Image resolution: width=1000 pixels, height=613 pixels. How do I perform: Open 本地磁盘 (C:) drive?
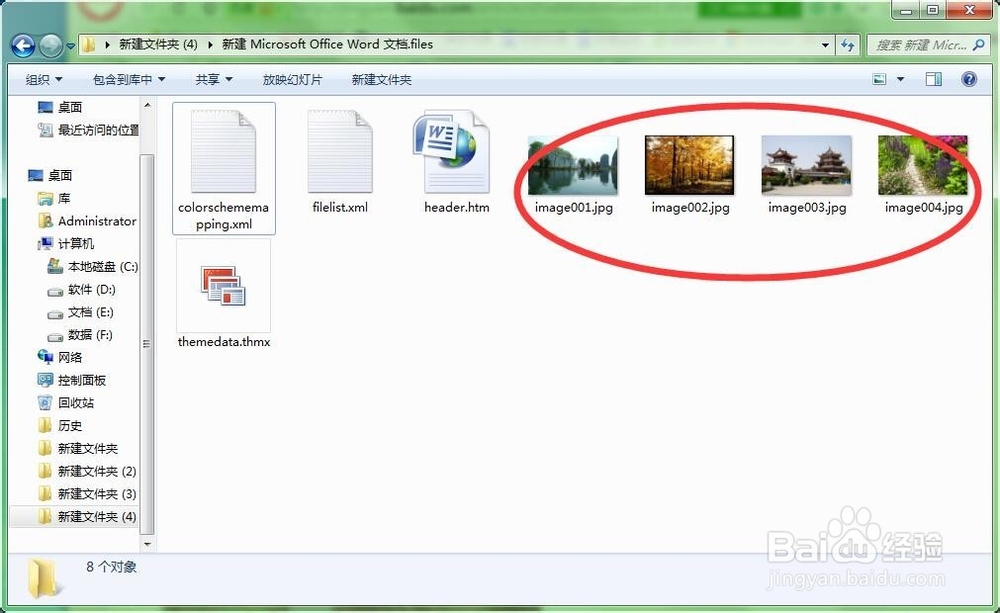(x=92, y=267)
